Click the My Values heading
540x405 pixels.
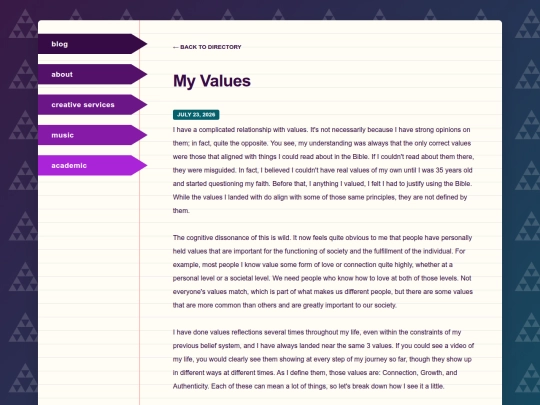pyautogui.click(x=212, y=81)
